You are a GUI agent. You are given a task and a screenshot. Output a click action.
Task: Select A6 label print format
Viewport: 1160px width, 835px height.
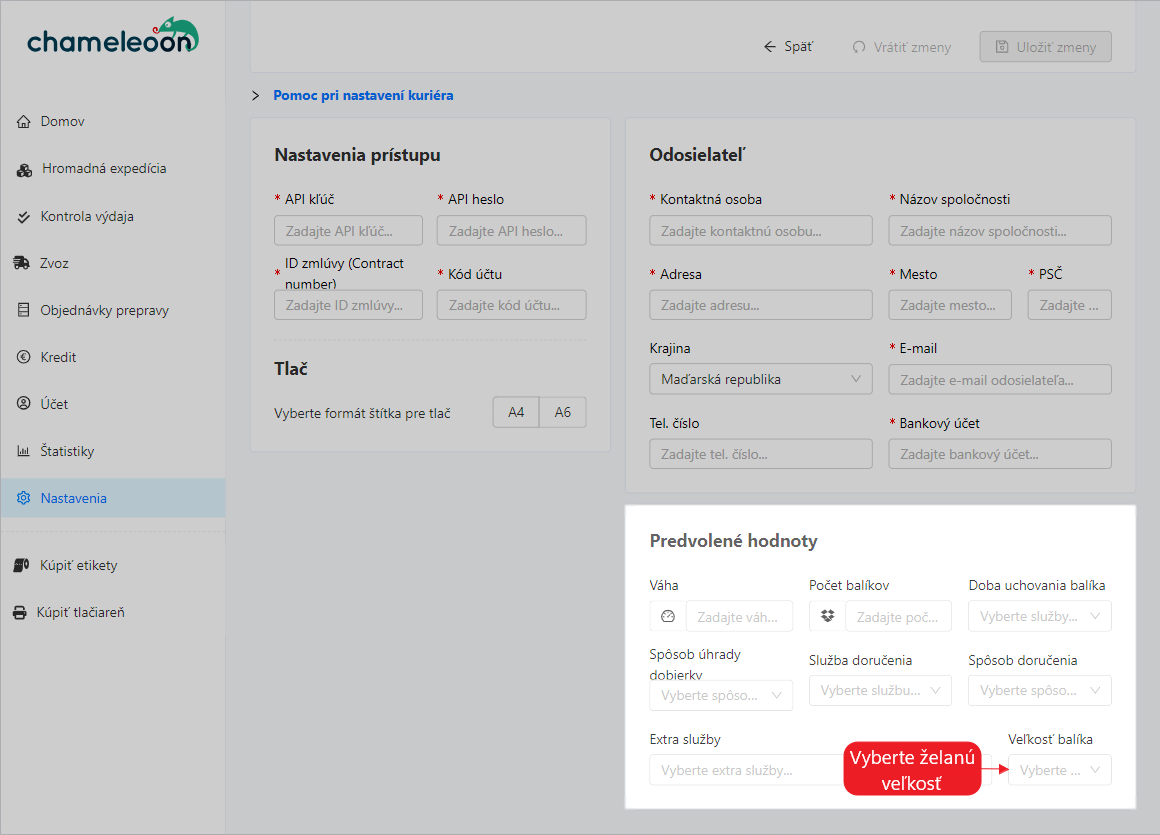pos(563,412)
